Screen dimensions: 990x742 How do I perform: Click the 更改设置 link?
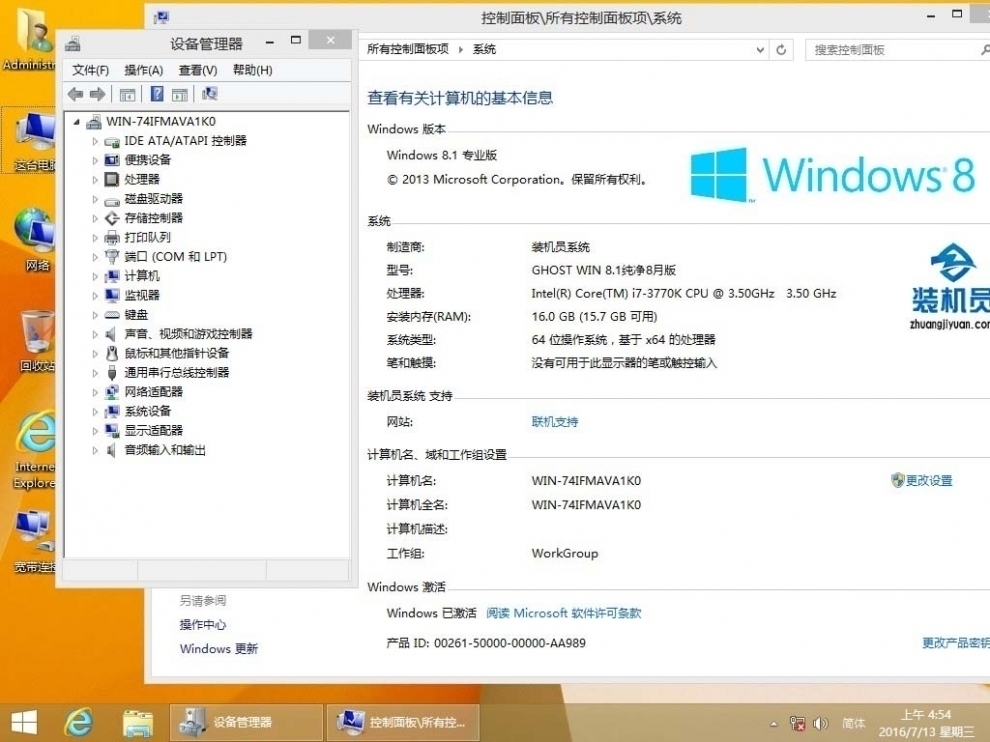click(x=928, y=481)
